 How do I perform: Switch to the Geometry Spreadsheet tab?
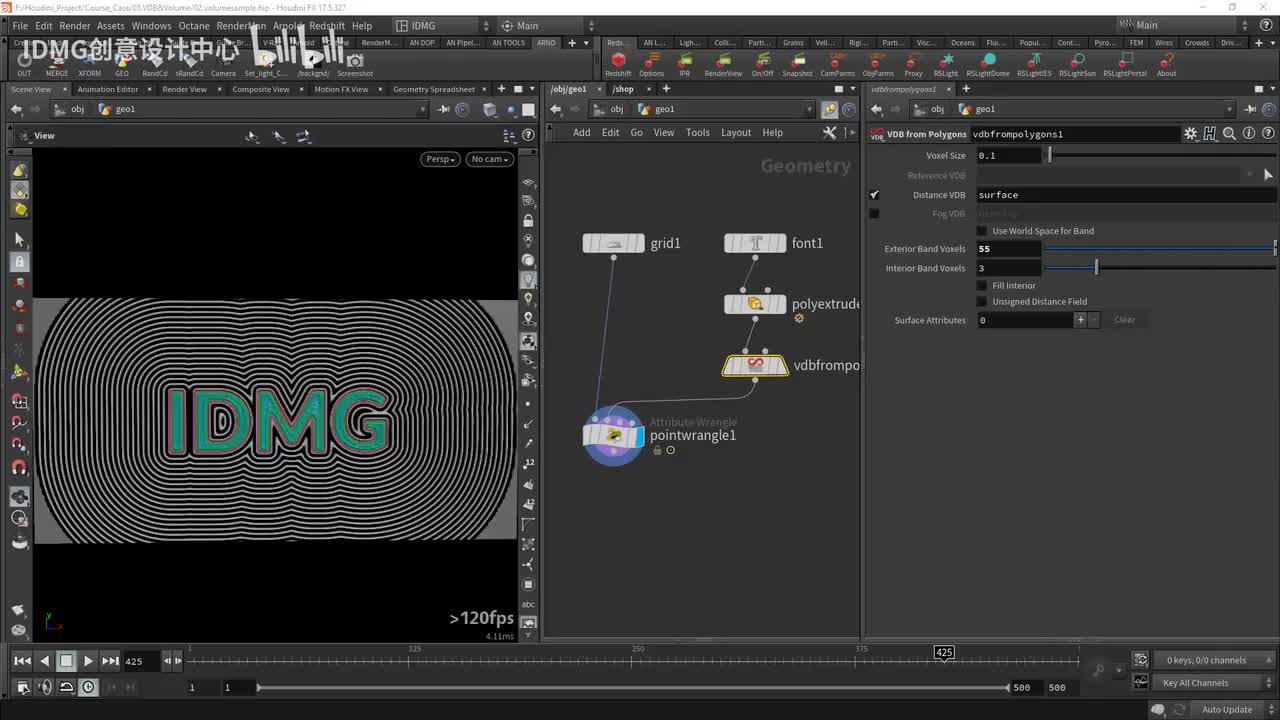[433, 89]
